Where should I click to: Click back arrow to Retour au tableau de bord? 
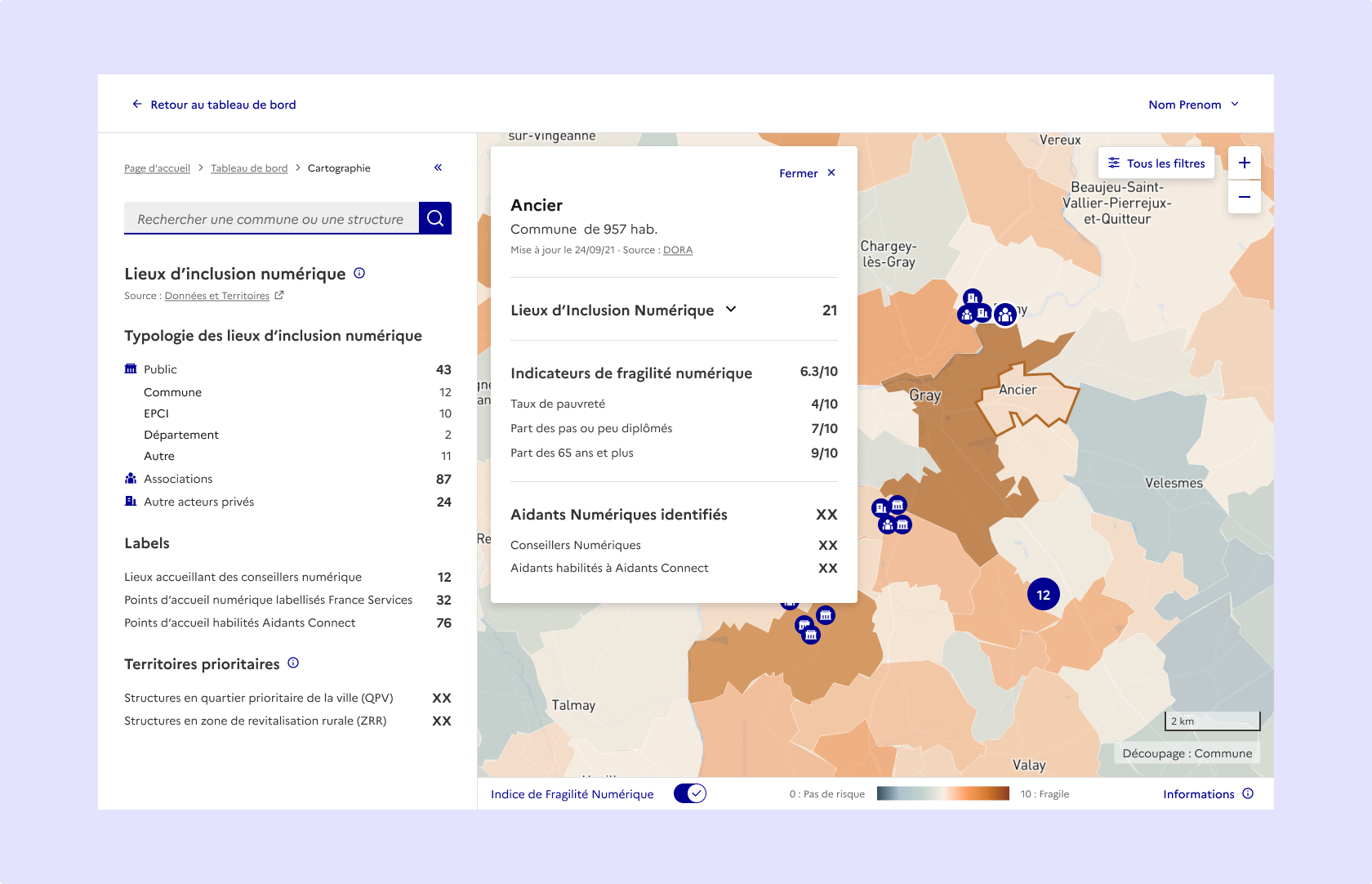point(137,105)
